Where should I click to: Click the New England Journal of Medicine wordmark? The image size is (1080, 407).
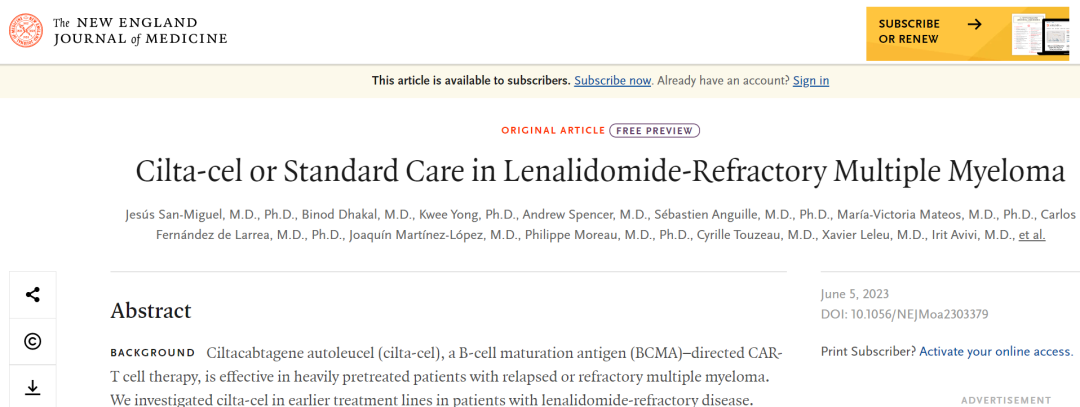click(140, 31)
